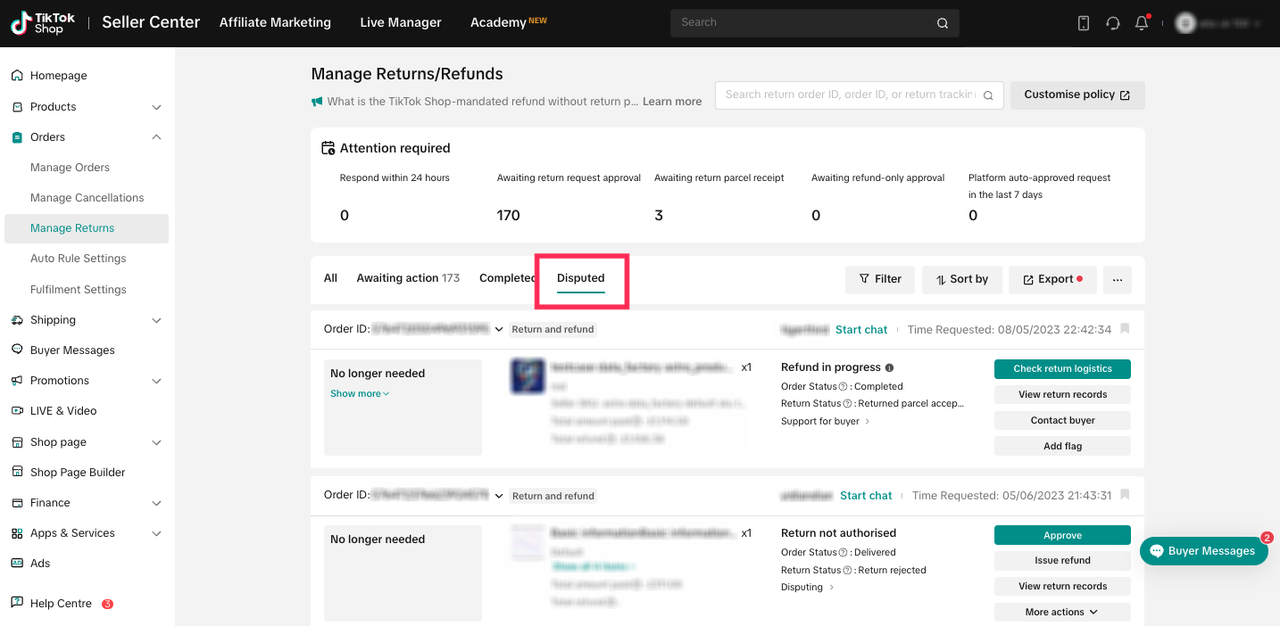Click Check return logistics button
The height and width of the screenshot is (626, 1280).
[1062, 369]
